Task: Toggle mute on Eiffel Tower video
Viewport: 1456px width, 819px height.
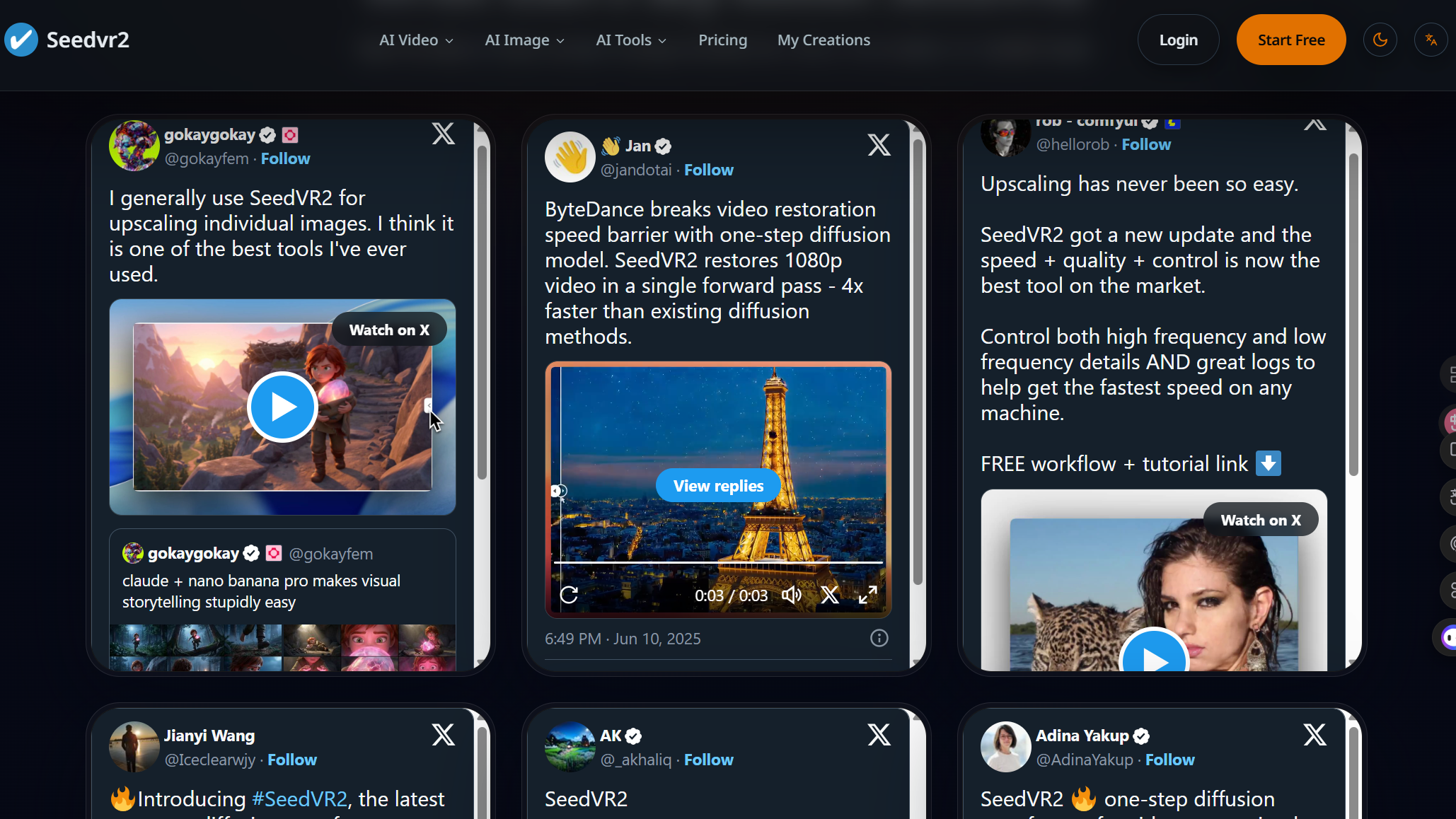Action: coord(791,595)
